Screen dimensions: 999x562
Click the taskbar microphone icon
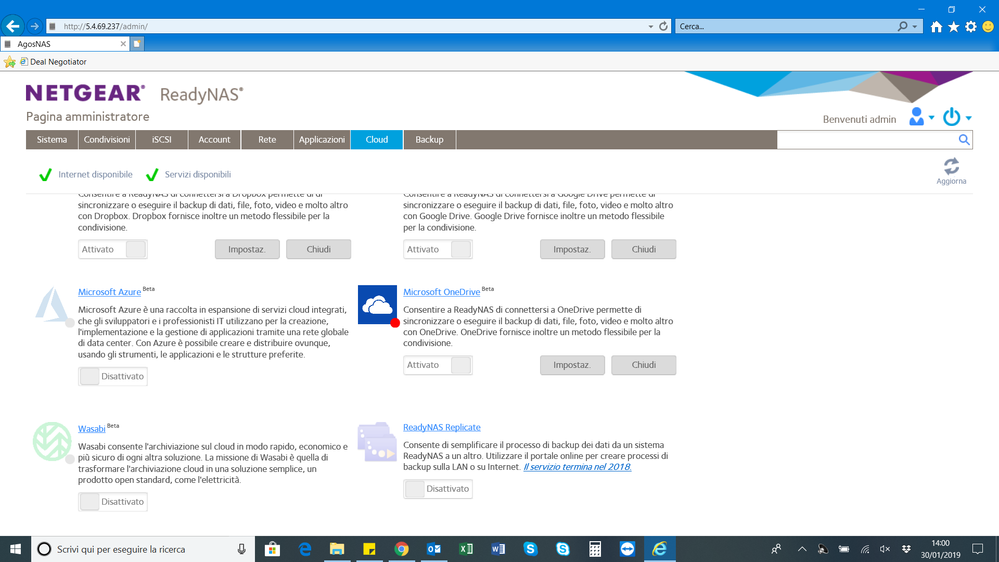[241, 549]
